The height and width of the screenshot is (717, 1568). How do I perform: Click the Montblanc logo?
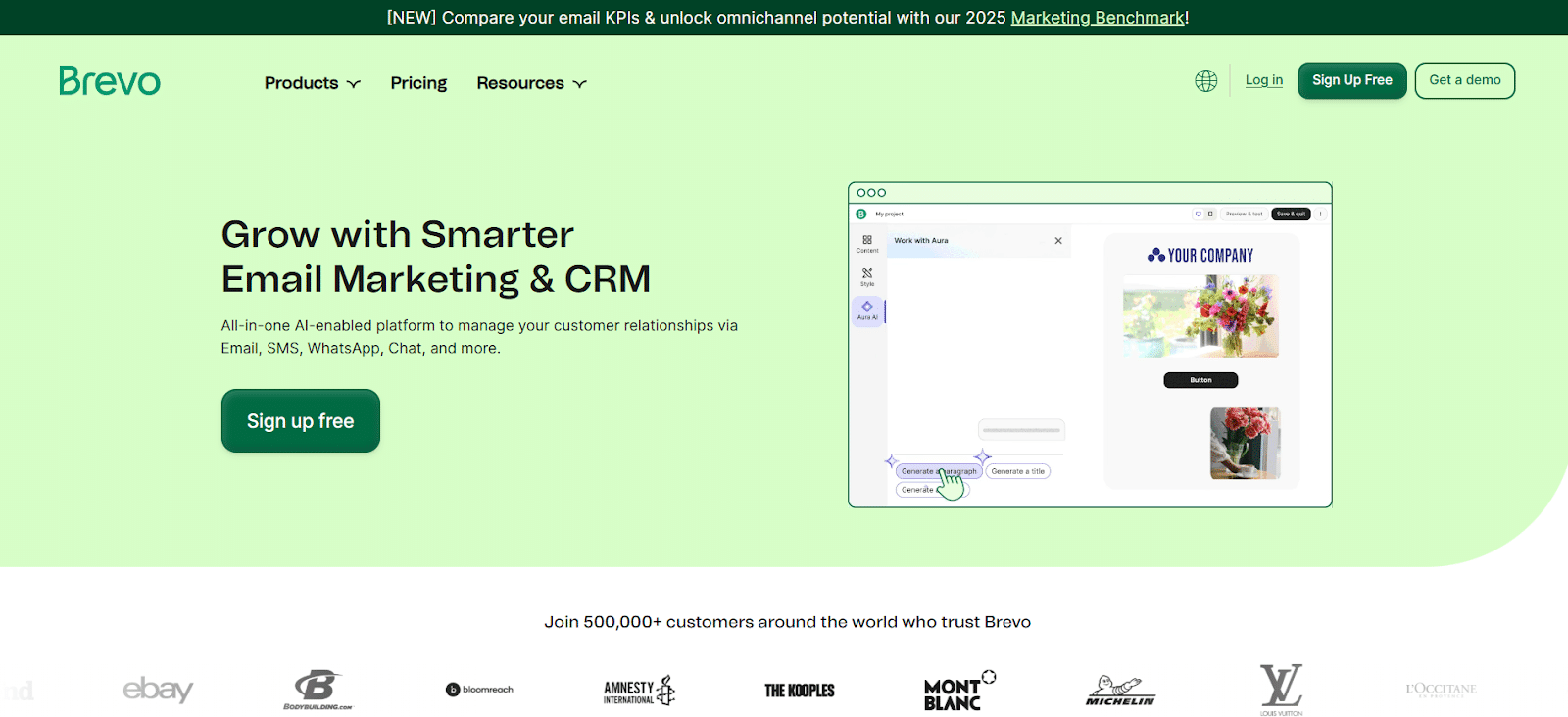(x=958, y=691)
